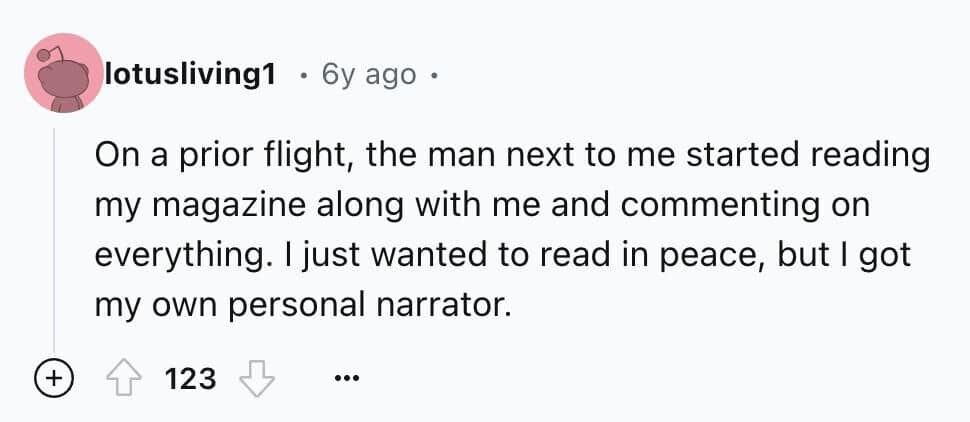Click the dot after the "6y ago" timestamp
Viewport: 970px width, 422px height.
(435, 76)
